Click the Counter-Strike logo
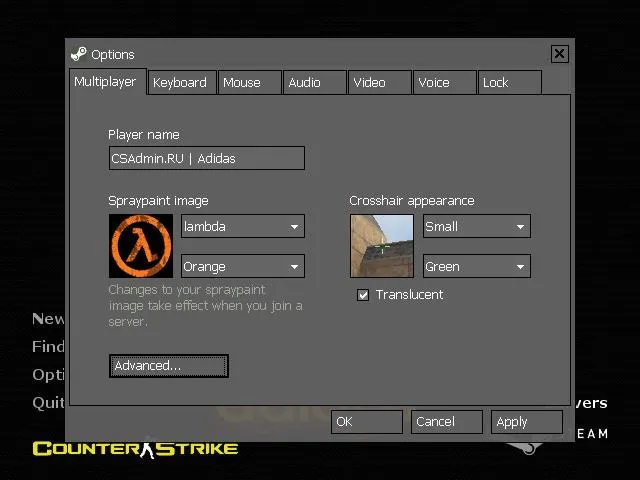 pos(135,449)
